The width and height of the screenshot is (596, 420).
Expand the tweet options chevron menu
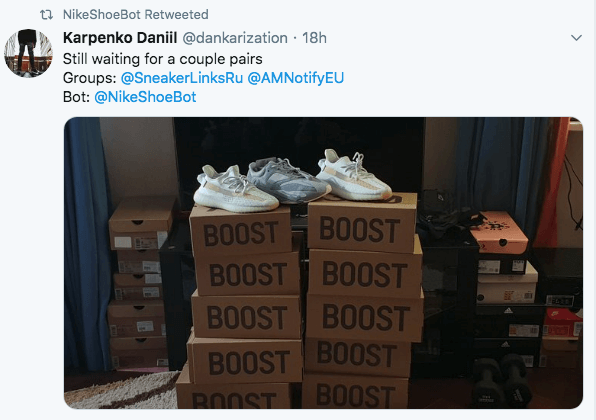pos(576,38)
